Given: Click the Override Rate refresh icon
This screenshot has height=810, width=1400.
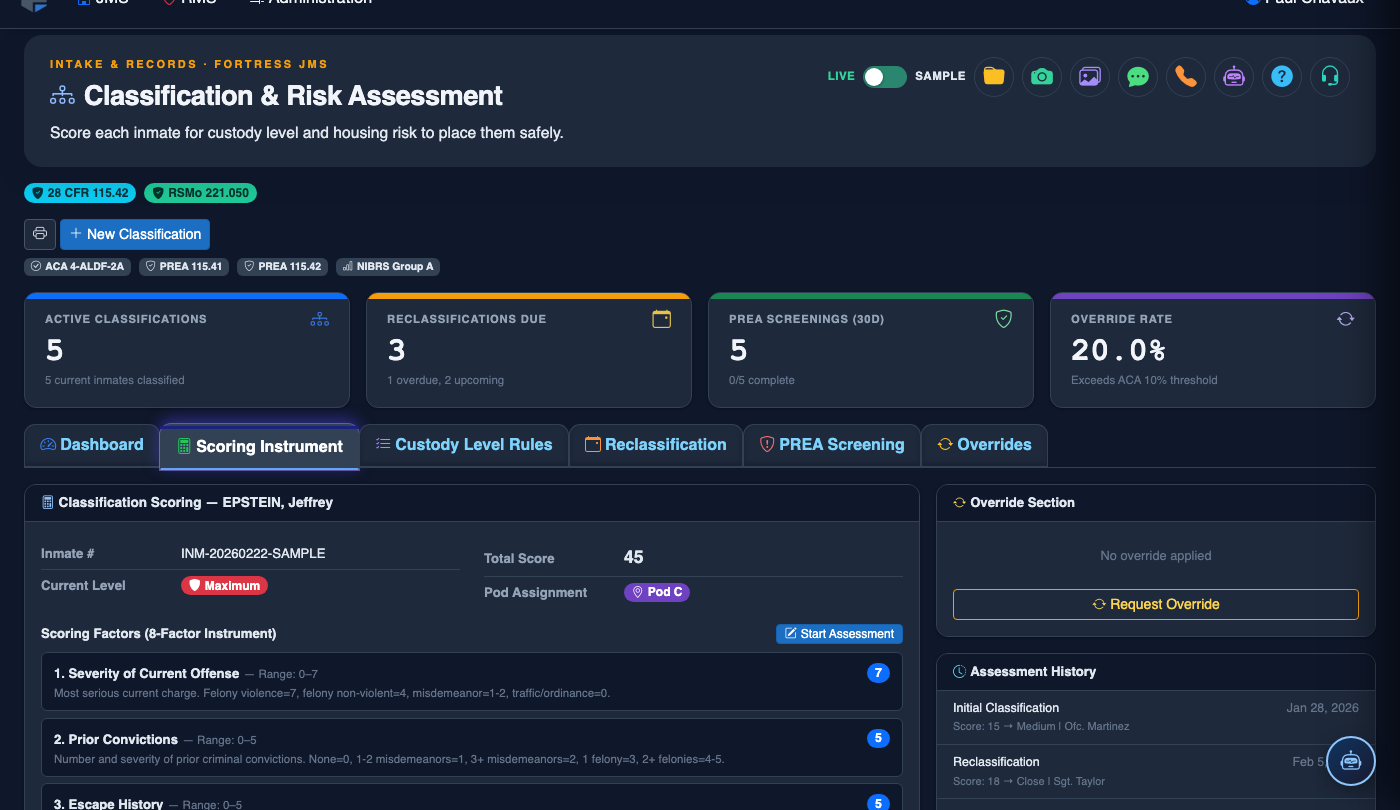Looking at the screenshot, I should click(1345, 319).
